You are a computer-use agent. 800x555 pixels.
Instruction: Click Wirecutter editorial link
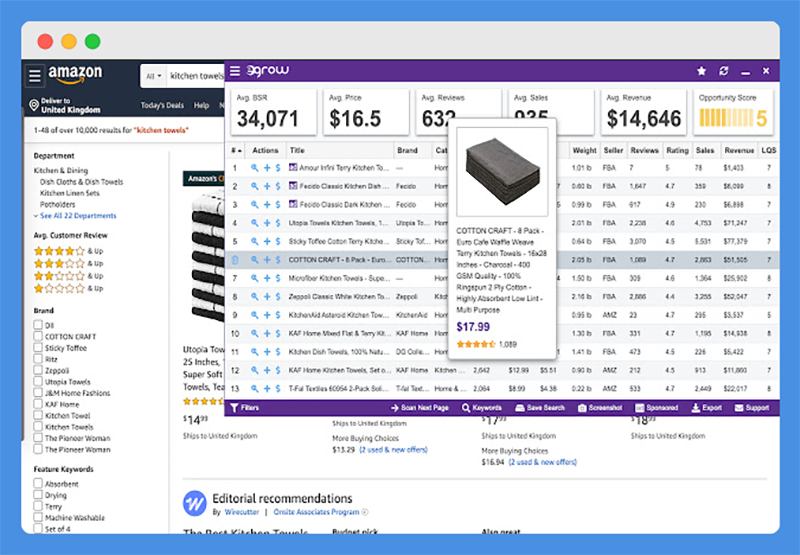[241, 512]
